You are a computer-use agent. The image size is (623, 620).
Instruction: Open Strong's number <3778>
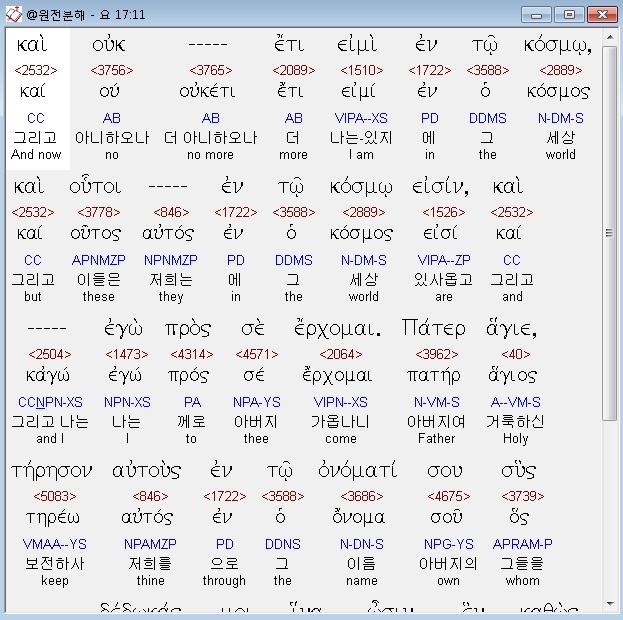coord(99,212)
